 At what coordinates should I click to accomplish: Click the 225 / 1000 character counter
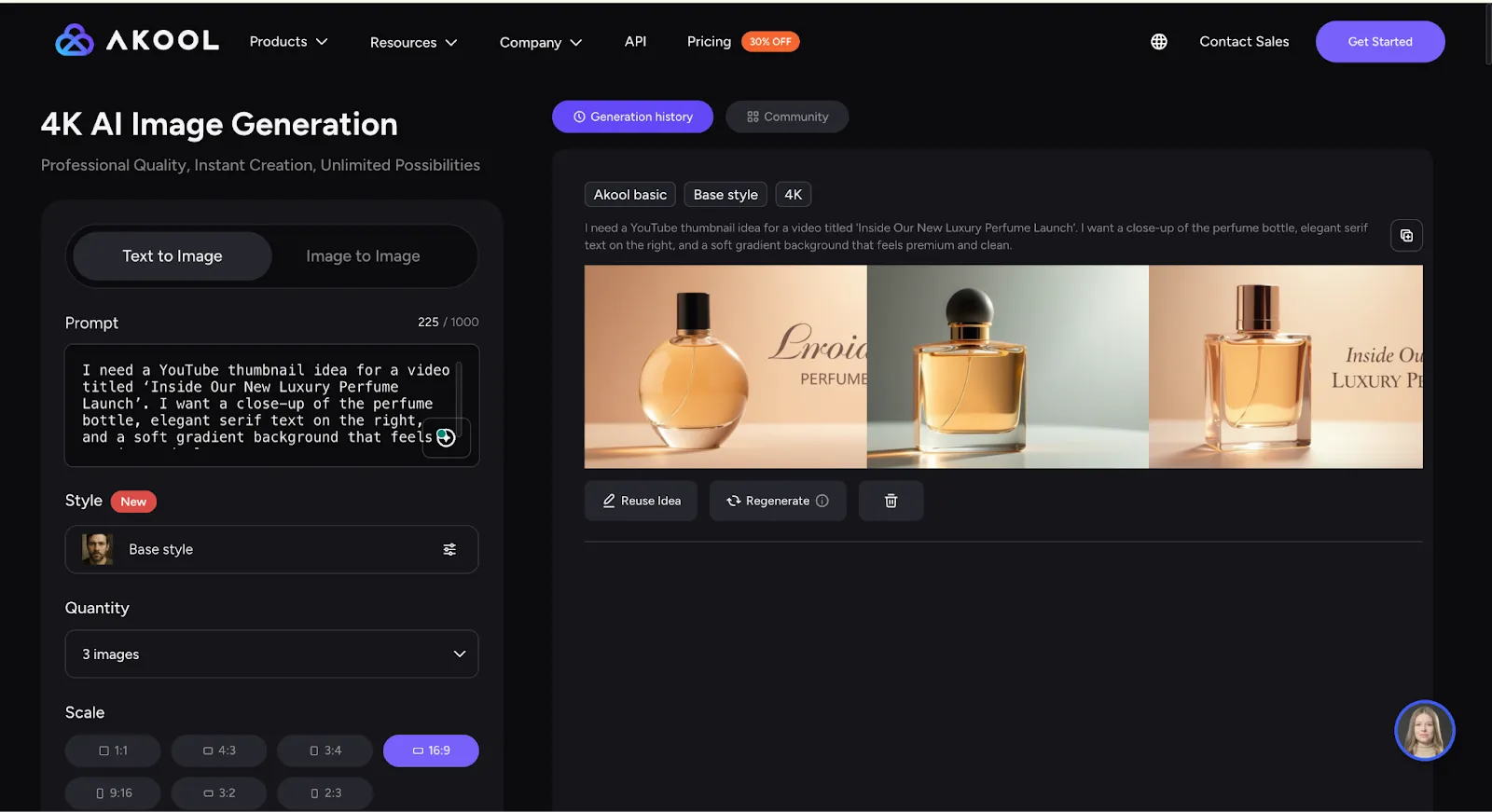[x=449, y=322]
